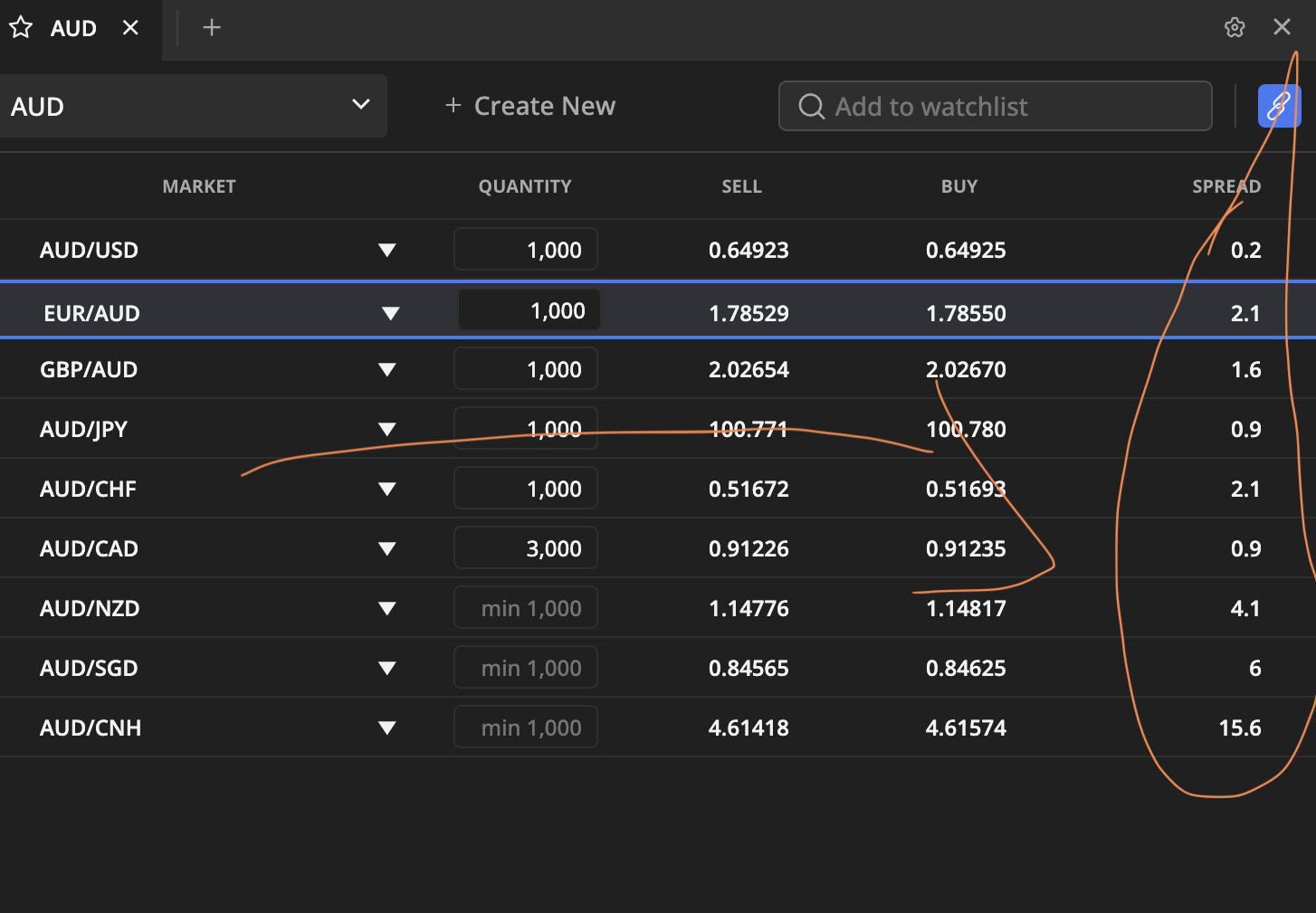Buy AUD/CAD at 0.91235
Screen dimensions: 1316x913
pyautogui.click(x=966, y=548)
